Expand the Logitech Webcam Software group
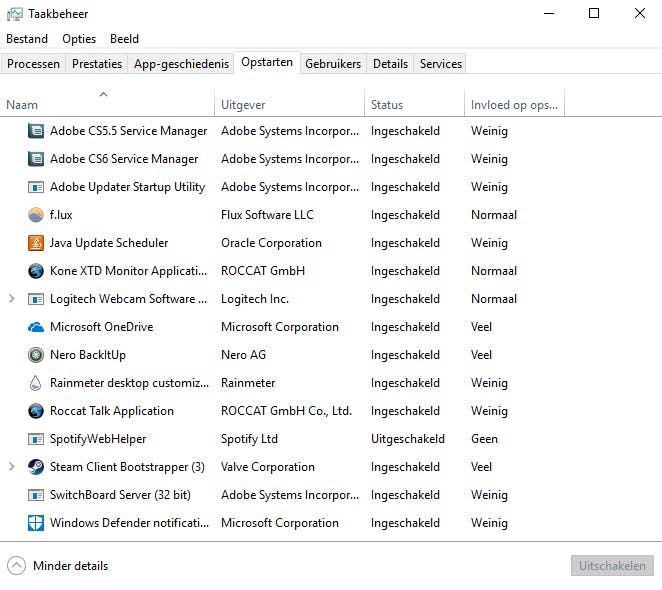This screenshot has height=590, width=662. coord(12,299)
